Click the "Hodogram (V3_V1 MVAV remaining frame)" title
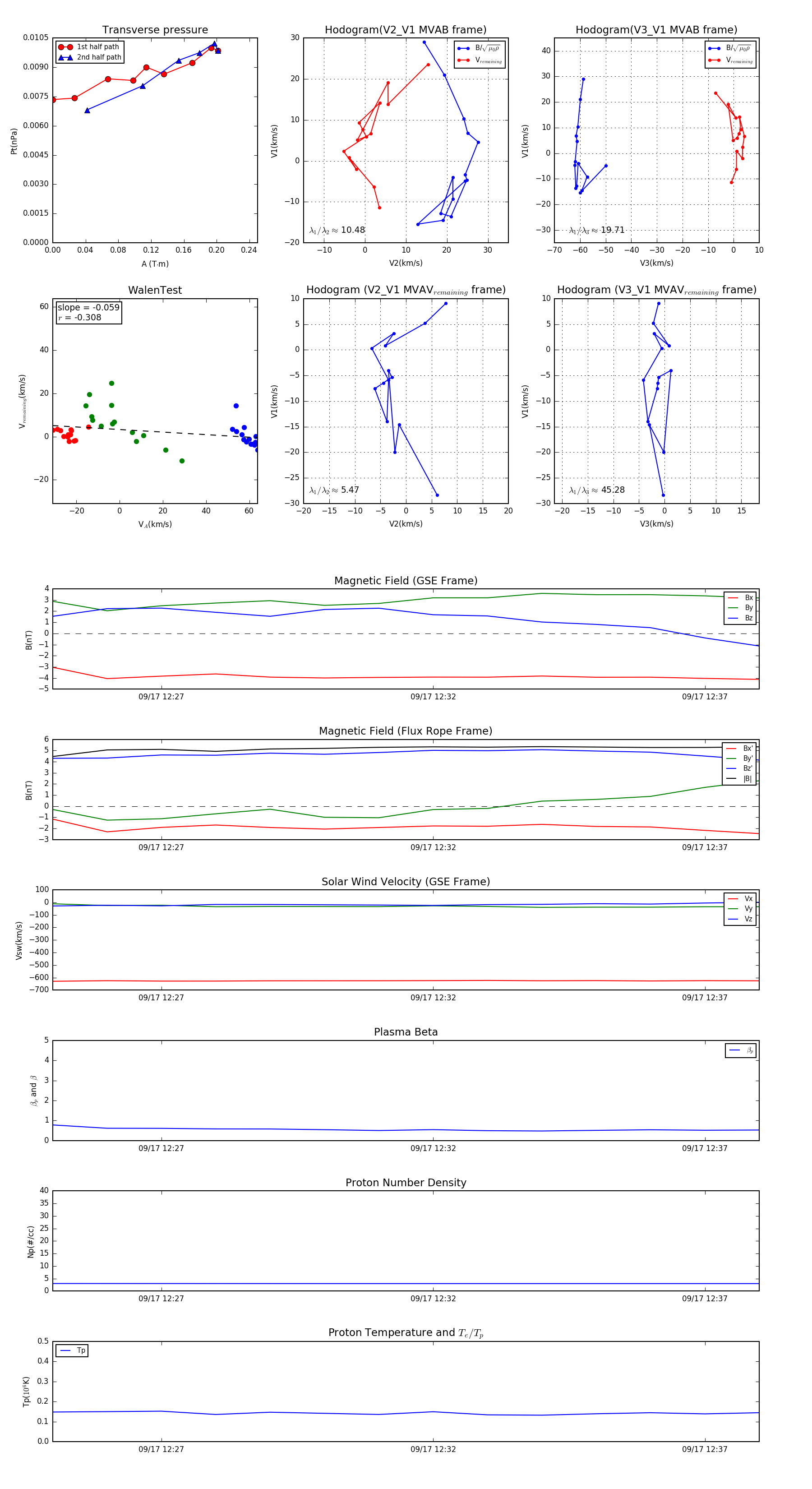812x1489 pixels. point(656,290)
